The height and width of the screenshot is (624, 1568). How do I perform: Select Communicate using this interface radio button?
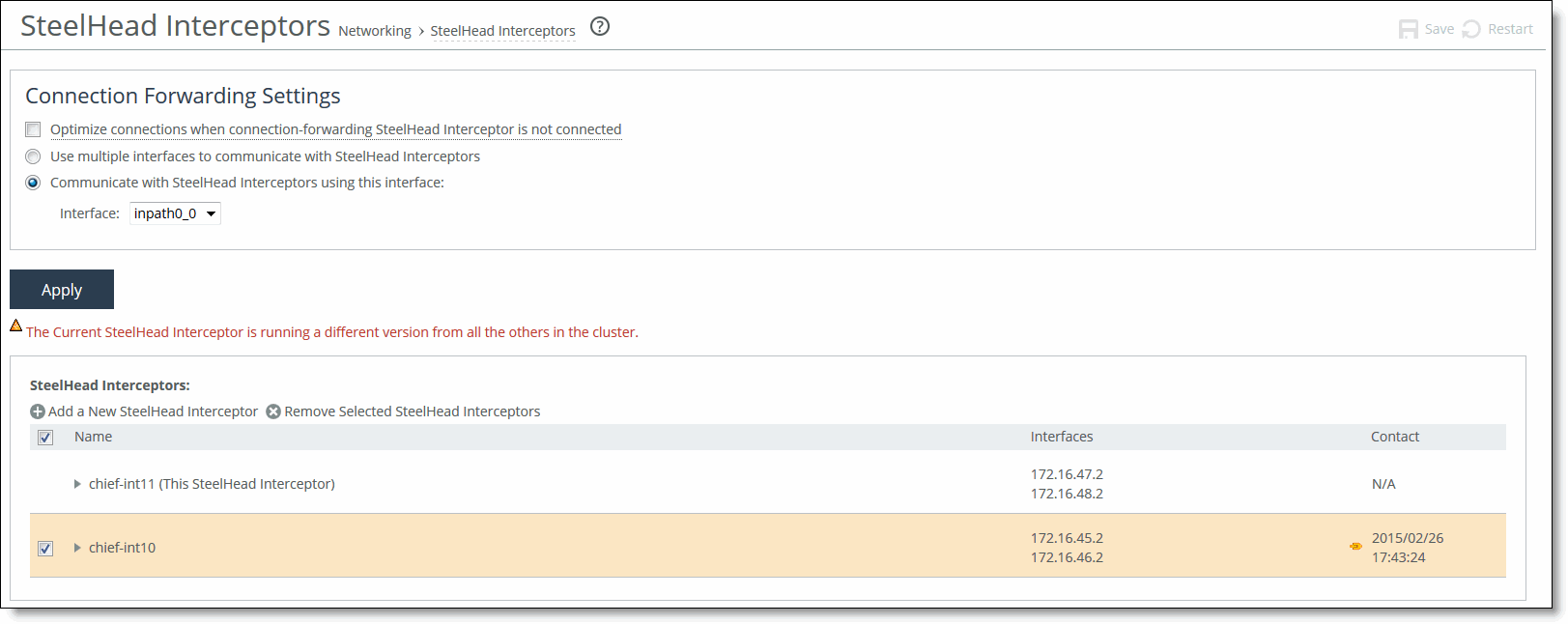tap(33, 183)
